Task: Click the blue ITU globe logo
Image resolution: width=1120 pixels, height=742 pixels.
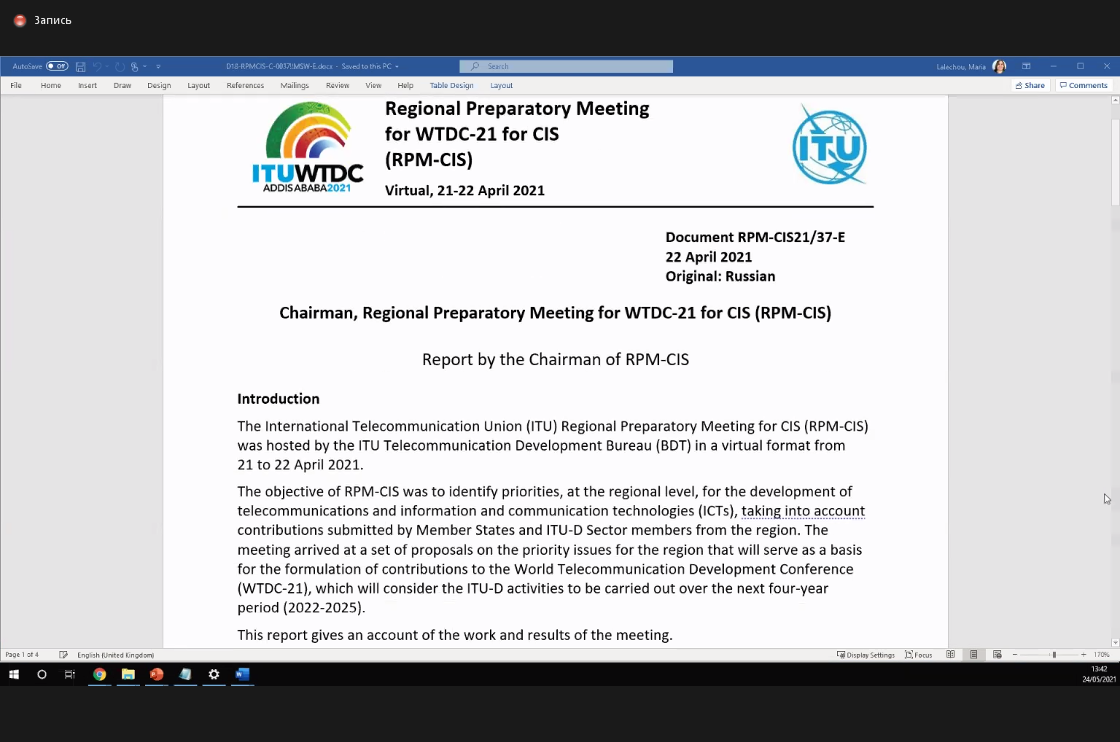Action: click(829, 145)
